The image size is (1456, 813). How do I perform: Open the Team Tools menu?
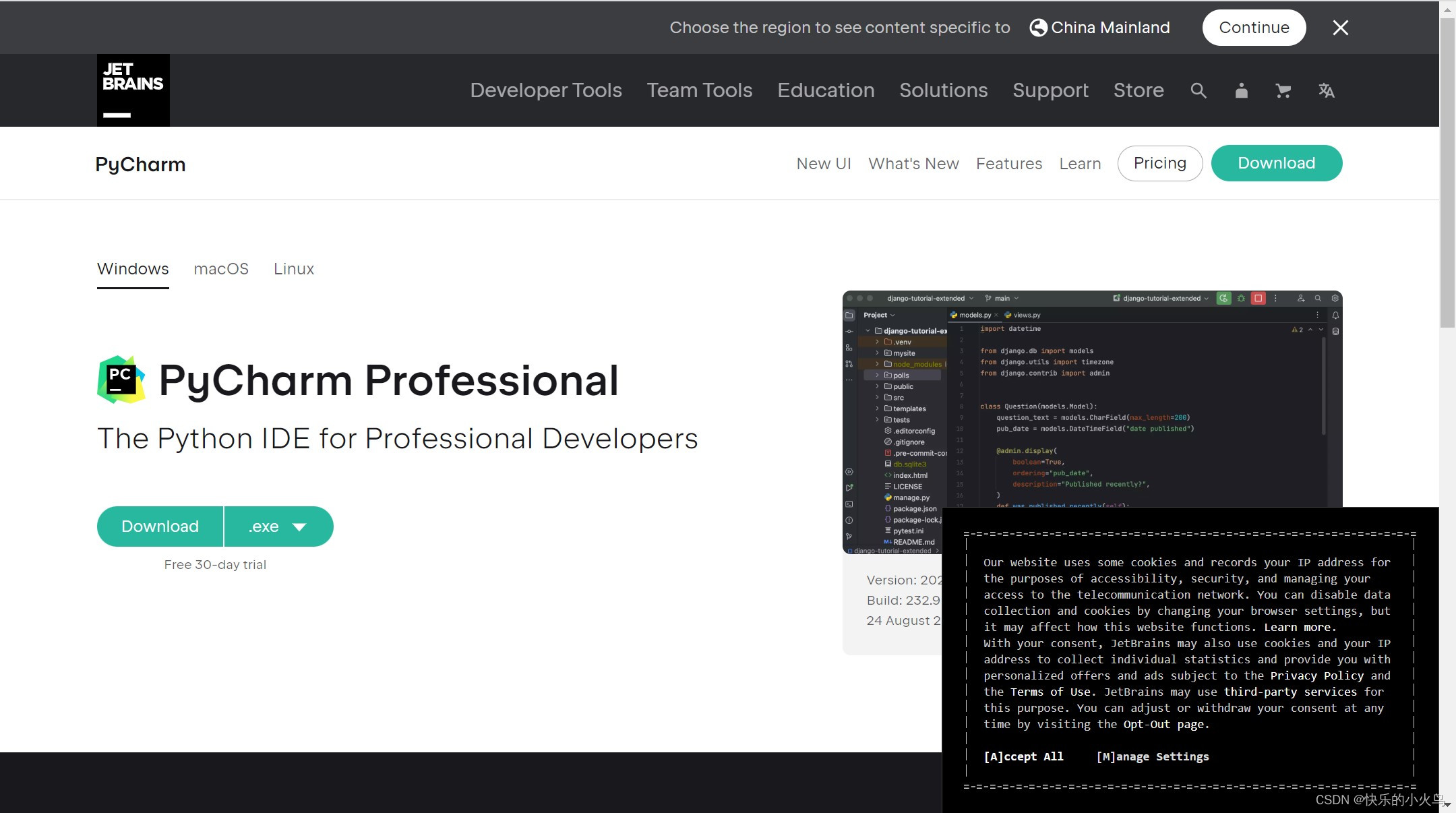pyautogui.click(x=699, y=90)
